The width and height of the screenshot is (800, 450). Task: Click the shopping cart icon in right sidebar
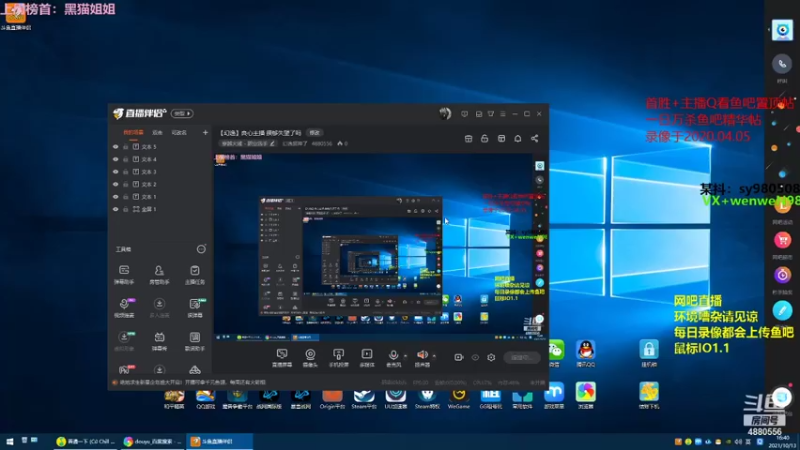(782, 240)
